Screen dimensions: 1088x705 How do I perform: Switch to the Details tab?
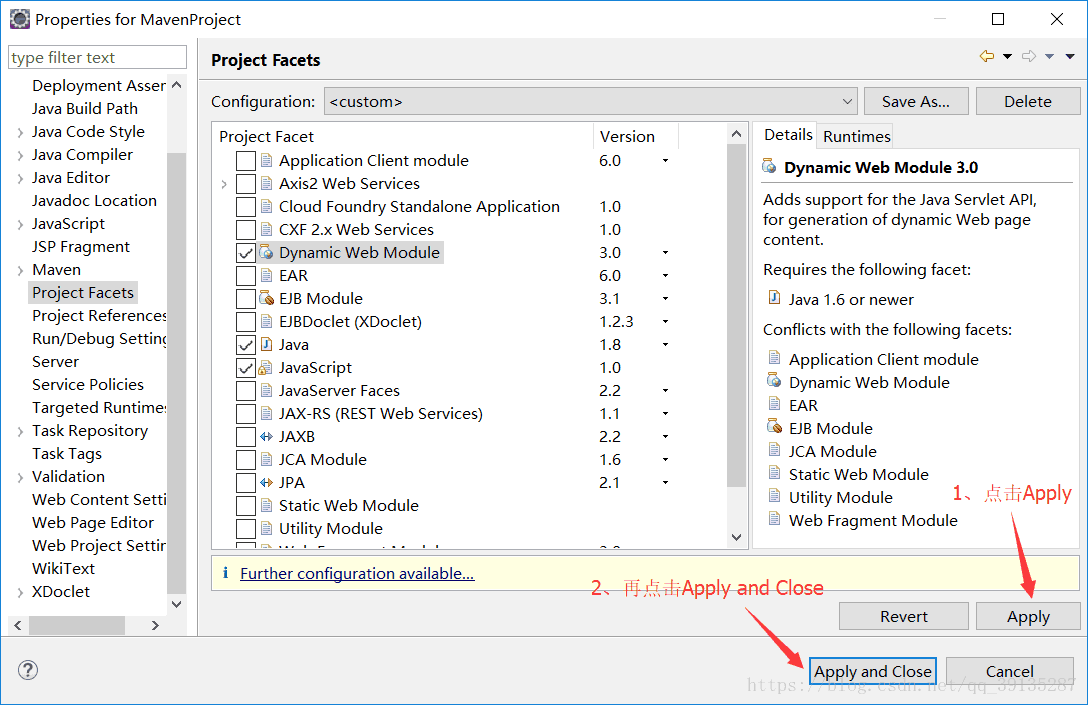(x=788, y=135)
